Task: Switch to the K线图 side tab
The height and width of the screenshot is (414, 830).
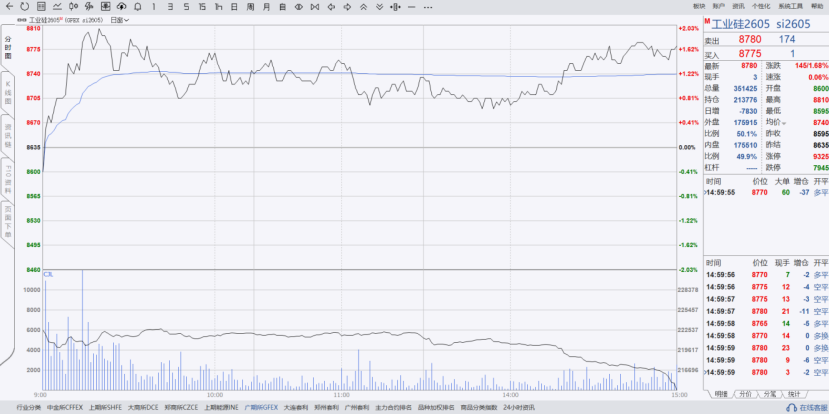Action: pos(8,92)
